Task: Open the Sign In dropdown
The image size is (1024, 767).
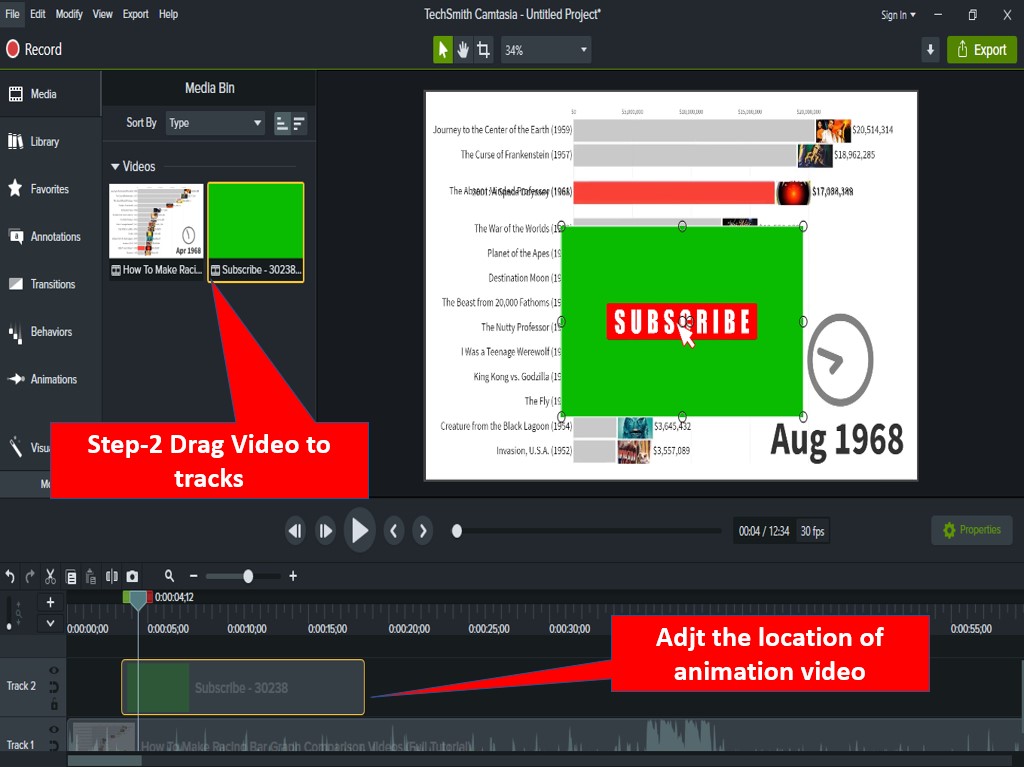Action: (898, 15)
